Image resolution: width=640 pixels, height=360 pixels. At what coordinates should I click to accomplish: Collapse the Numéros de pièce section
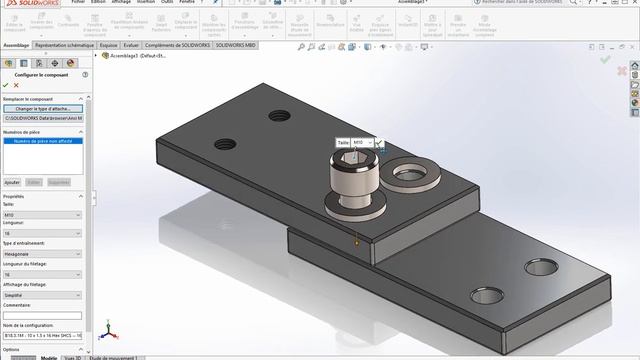[80, 132]
